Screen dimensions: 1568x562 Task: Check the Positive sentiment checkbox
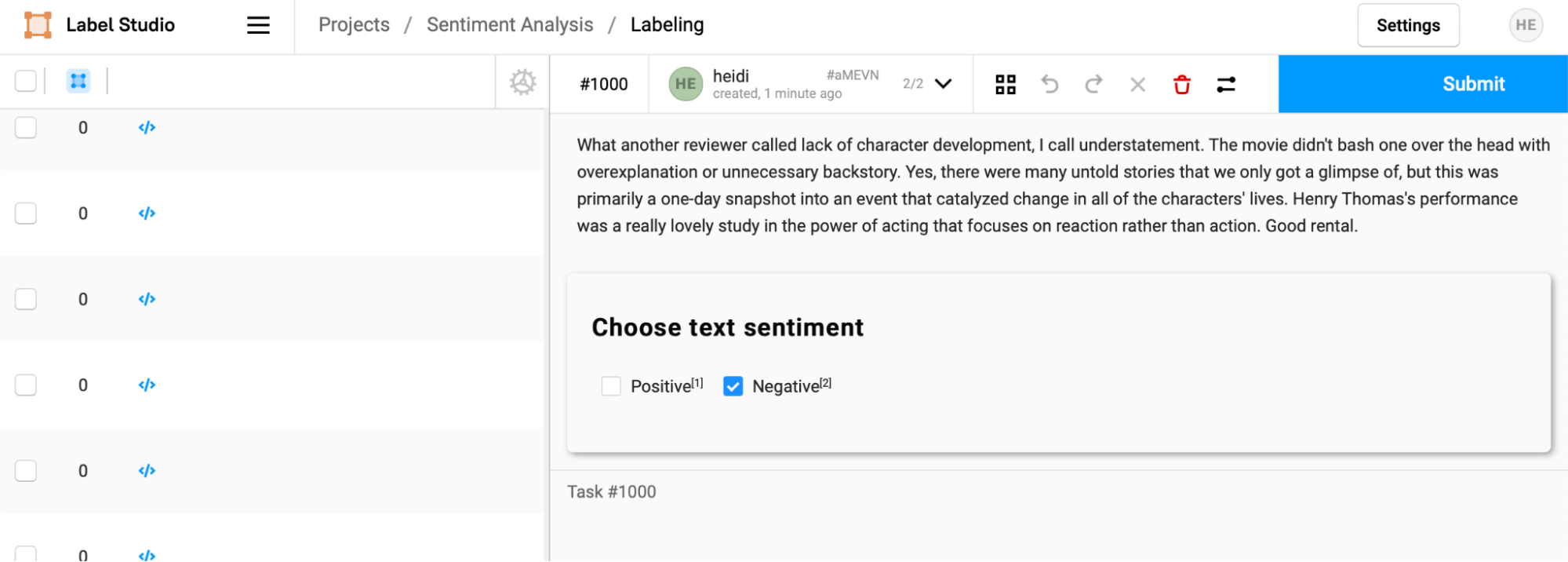click(611, 386)
